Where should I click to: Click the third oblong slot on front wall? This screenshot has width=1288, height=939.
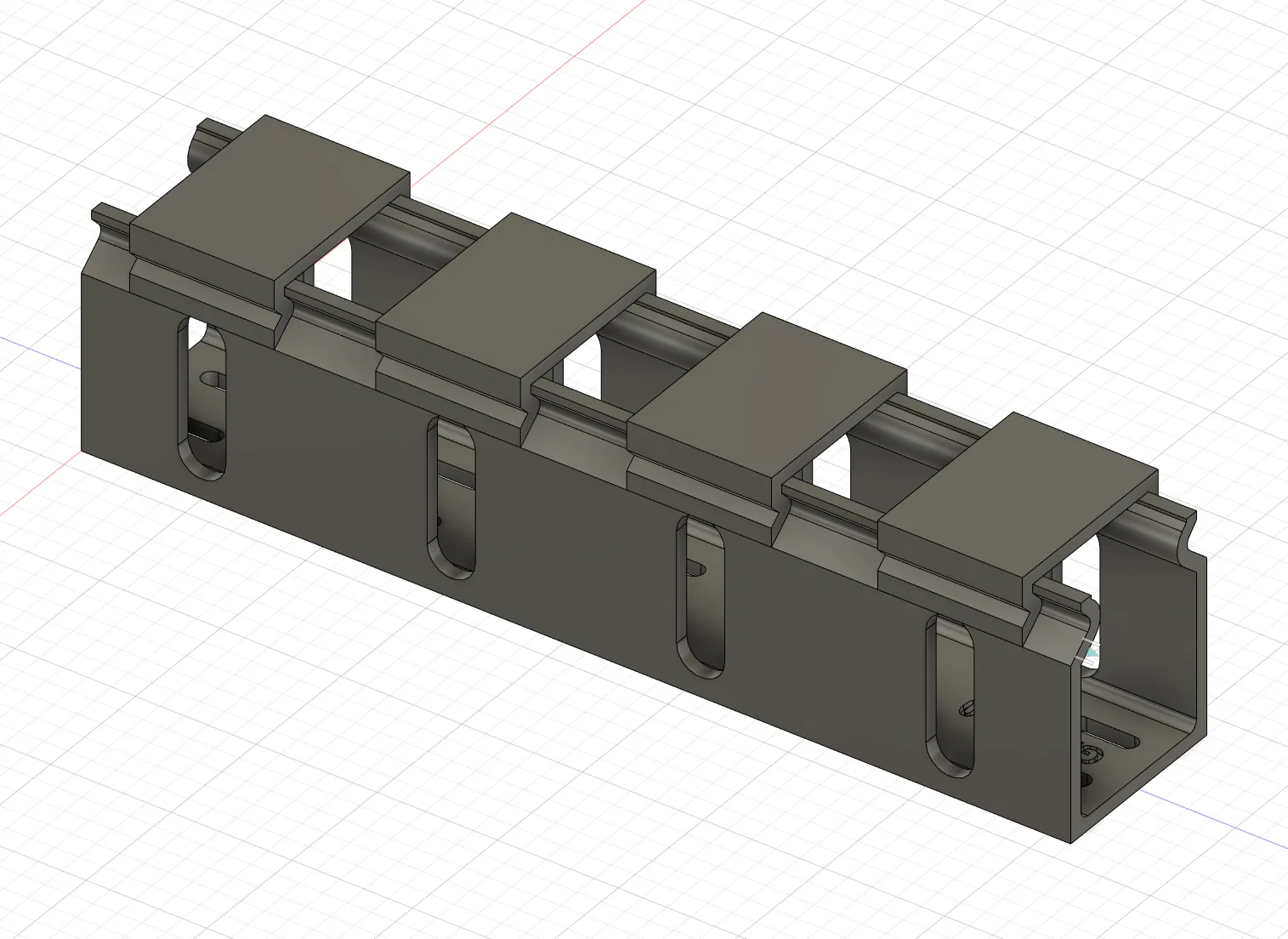[x=701, y=598]
